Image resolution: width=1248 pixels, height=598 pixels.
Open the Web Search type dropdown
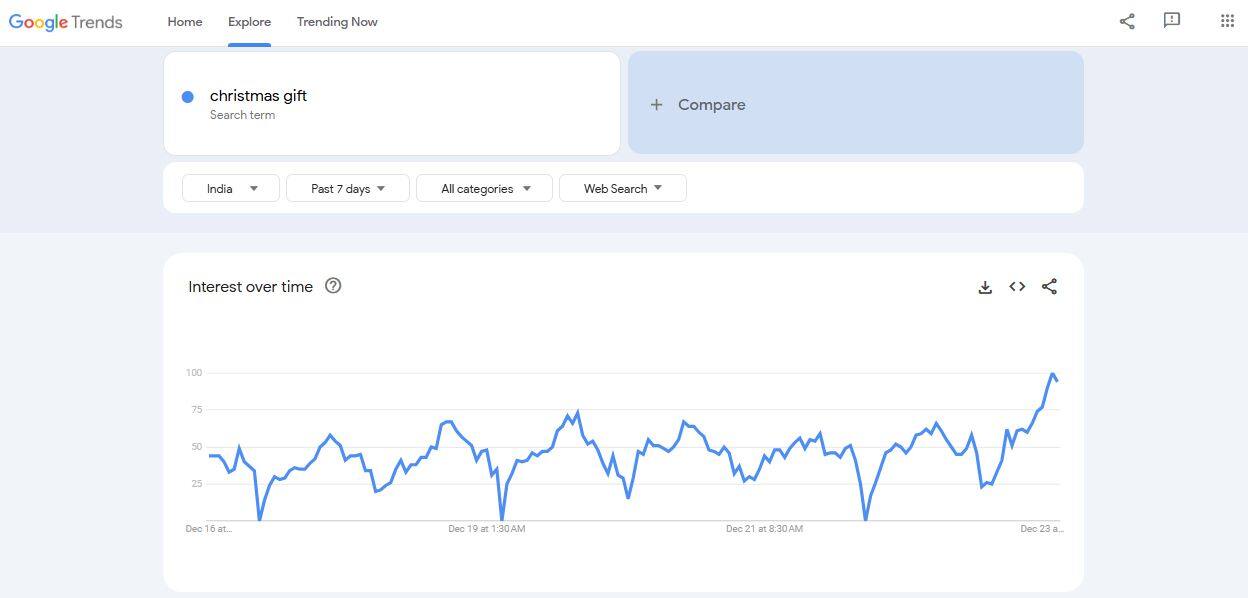(x=622, y=188)
